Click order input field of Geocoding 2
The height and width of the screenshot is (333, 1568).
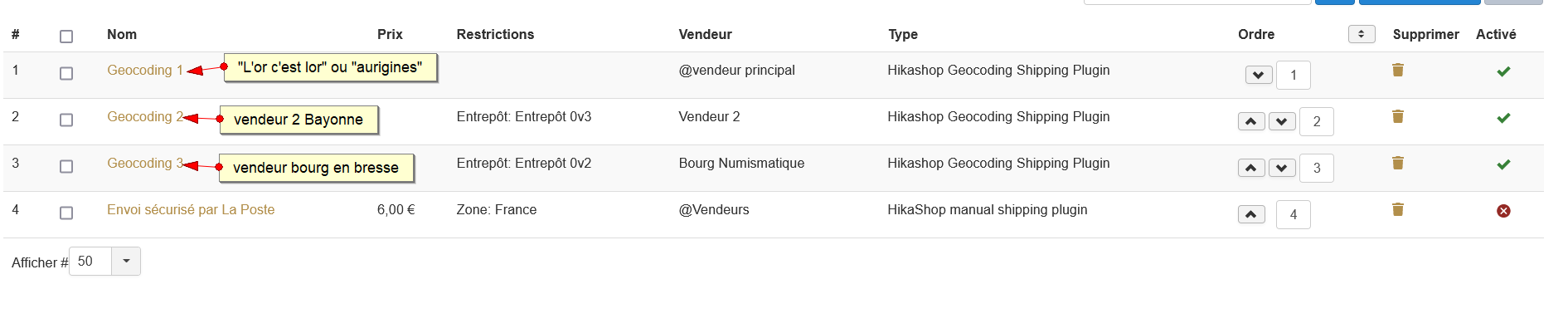click(1316, 121)
